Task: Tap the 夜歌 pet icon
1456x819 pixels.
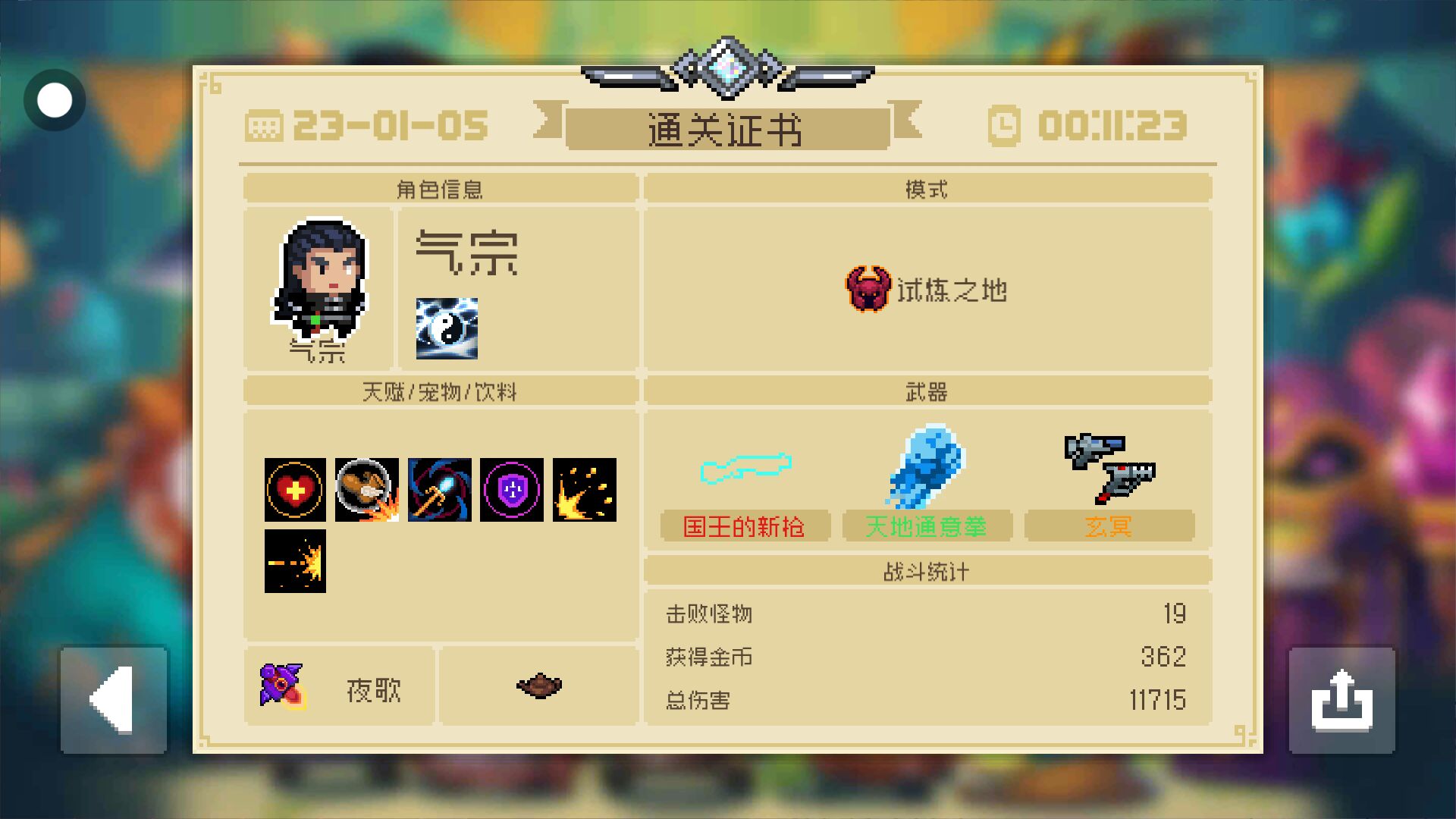Action: click(x=281, y=686)
